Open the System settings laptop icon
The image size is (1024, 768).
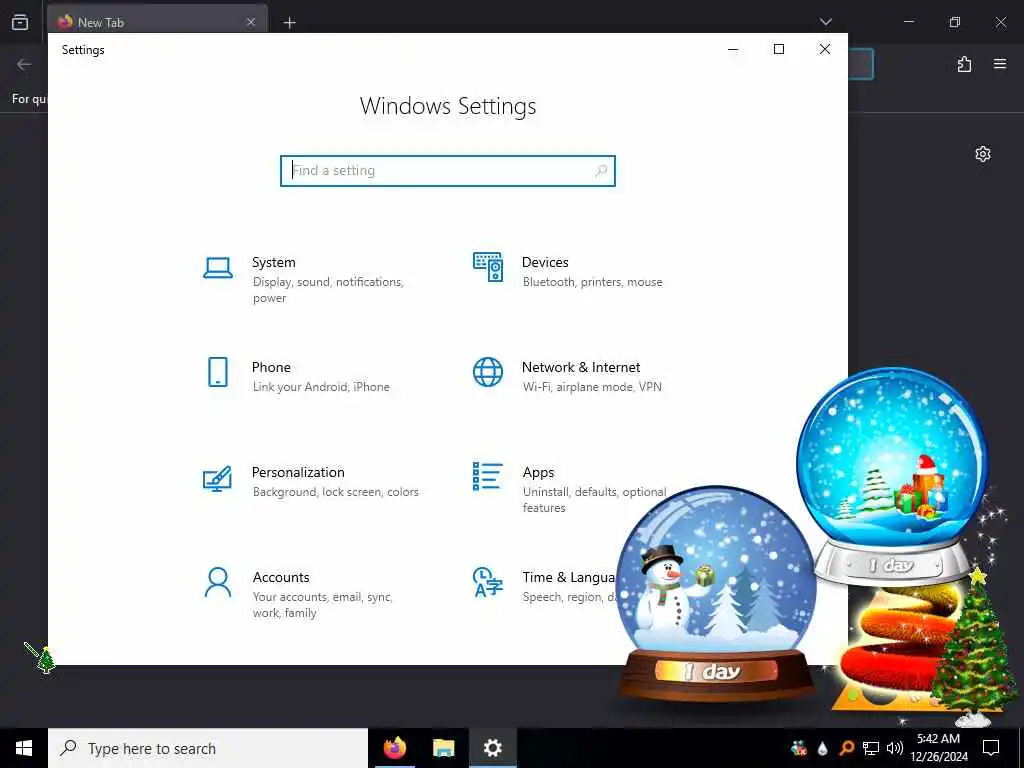click(x=217, y=268)
